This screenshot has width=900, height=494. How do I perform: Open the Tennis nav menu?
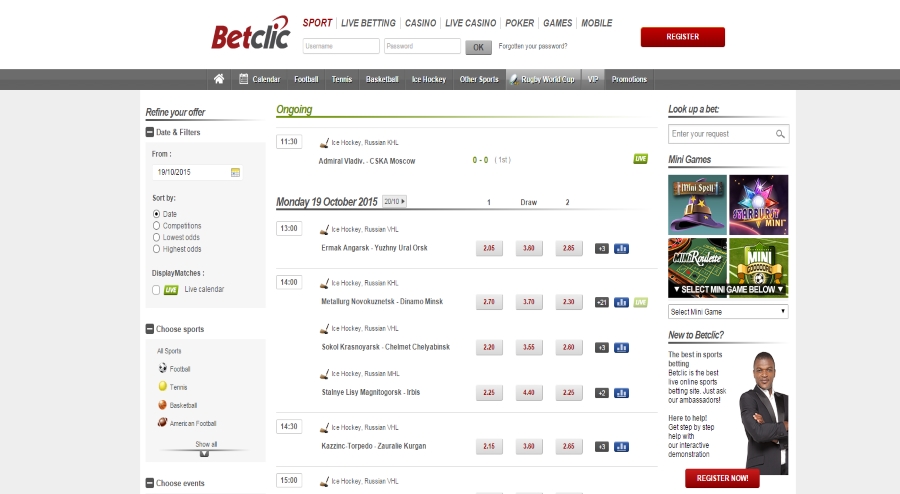[x=342, y=79]
